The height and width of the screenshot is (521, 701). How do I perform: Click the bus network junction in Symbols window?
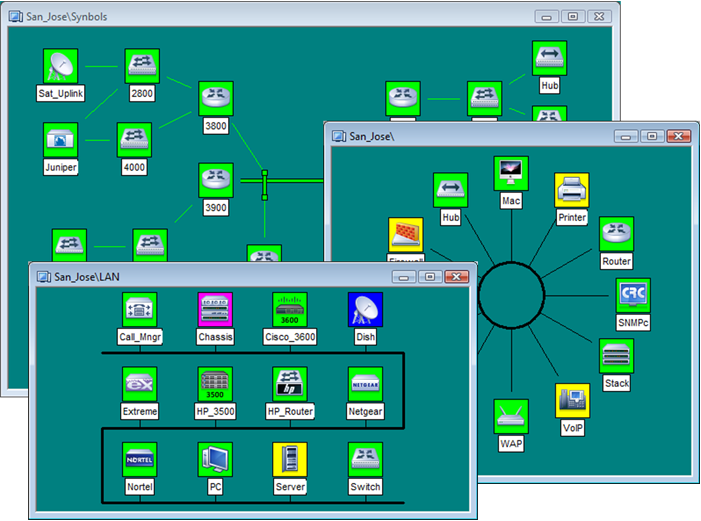(265, 185)
